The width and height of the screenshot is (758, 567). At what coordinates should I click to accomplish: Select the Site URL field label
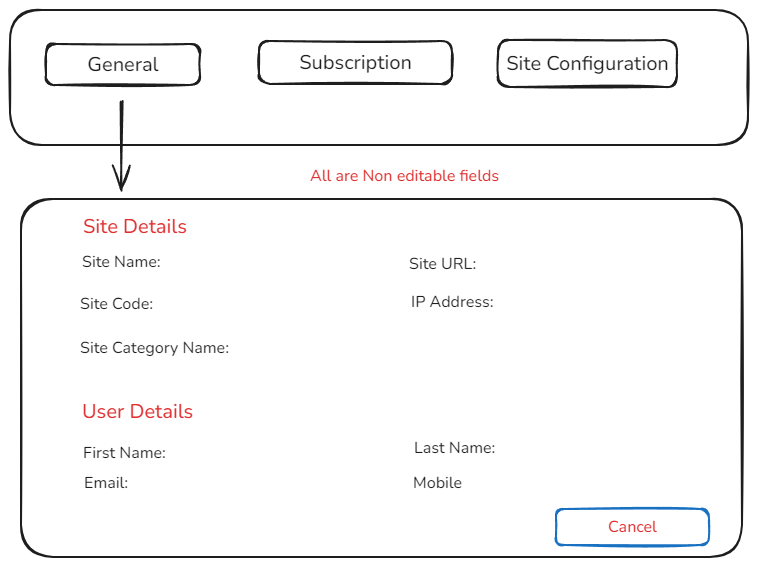tap(442, 265)
